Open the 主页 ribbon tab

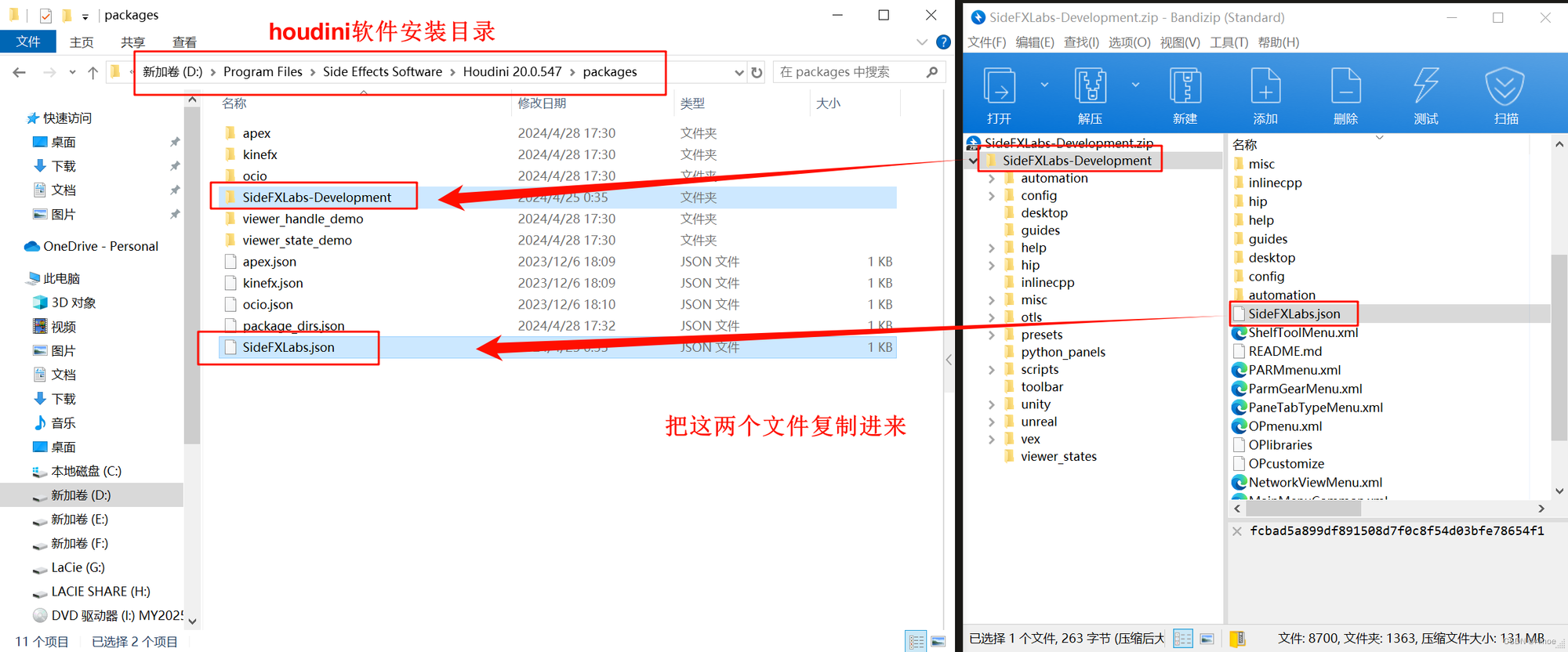click(82, 42)
